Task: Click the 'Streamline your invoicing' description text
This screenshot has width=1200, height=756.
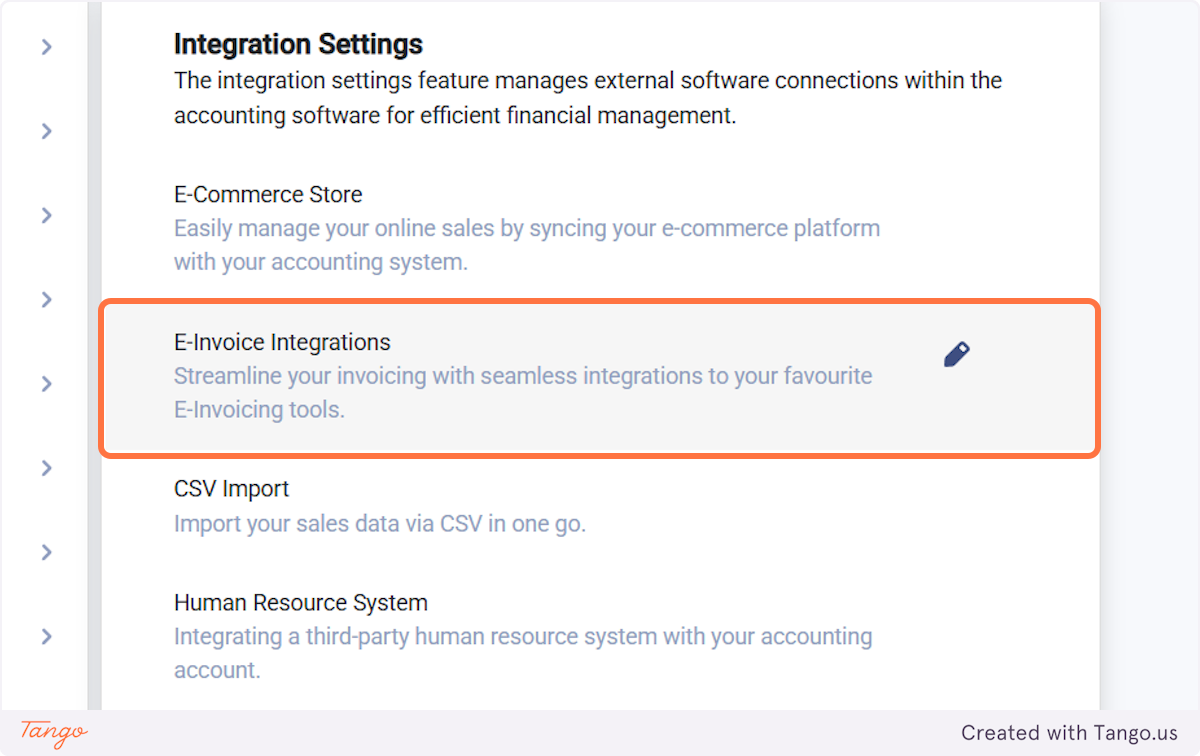Action: [x=522, y=376]
